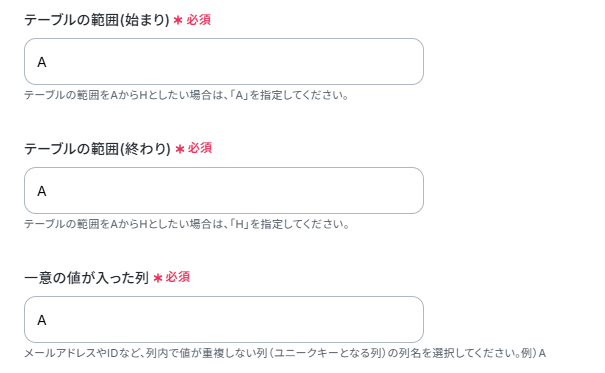Select value A in 一意の値が入った列 field
The height and width of the screenshot is (373, 605).
pos(42,320)
